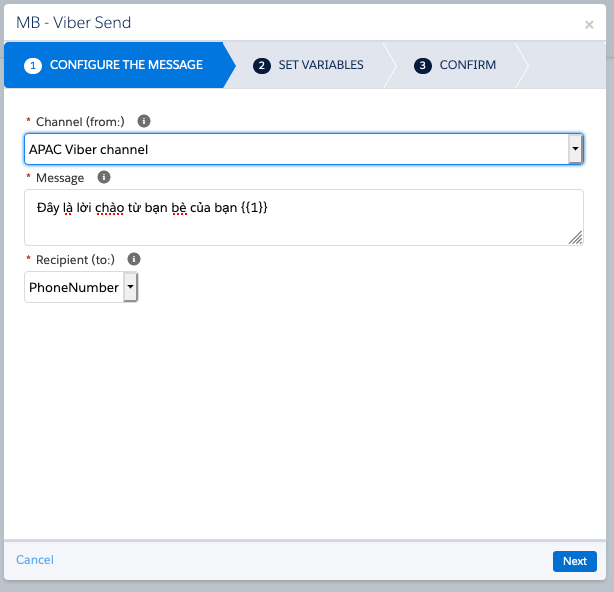The image size is (614, 592).
Task: Open the PhoneNumber recipient dropdown
Action: [74, 288]
